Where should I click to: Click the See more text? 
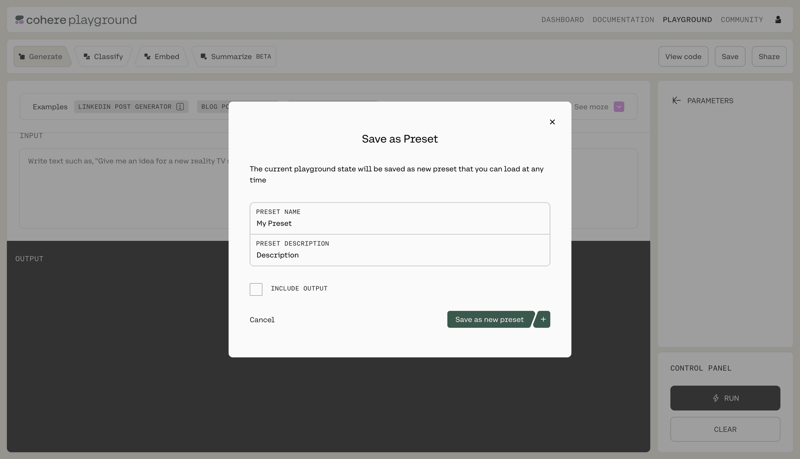click(591, 107)
